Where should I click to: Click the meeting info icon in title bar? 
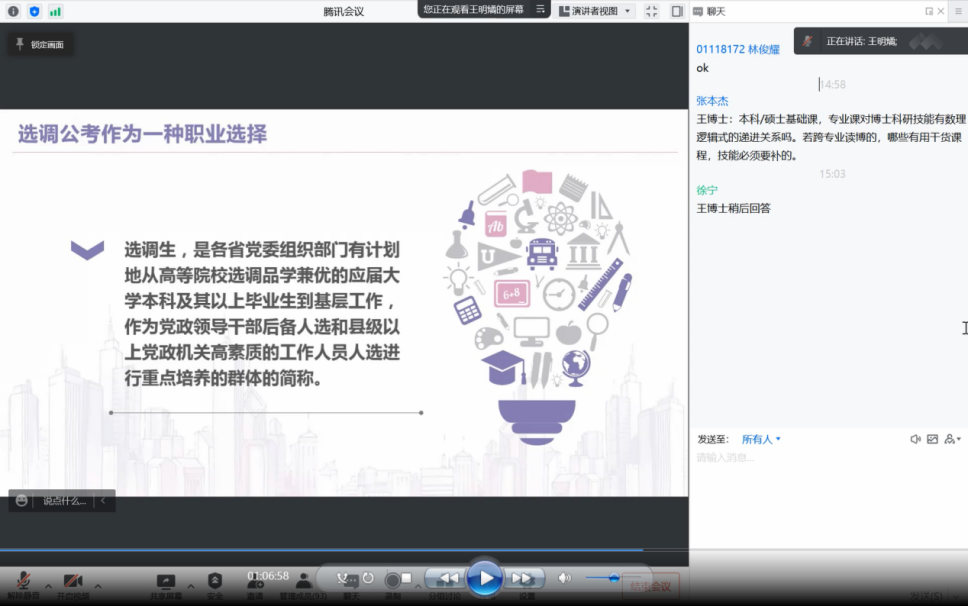[13, 11]
